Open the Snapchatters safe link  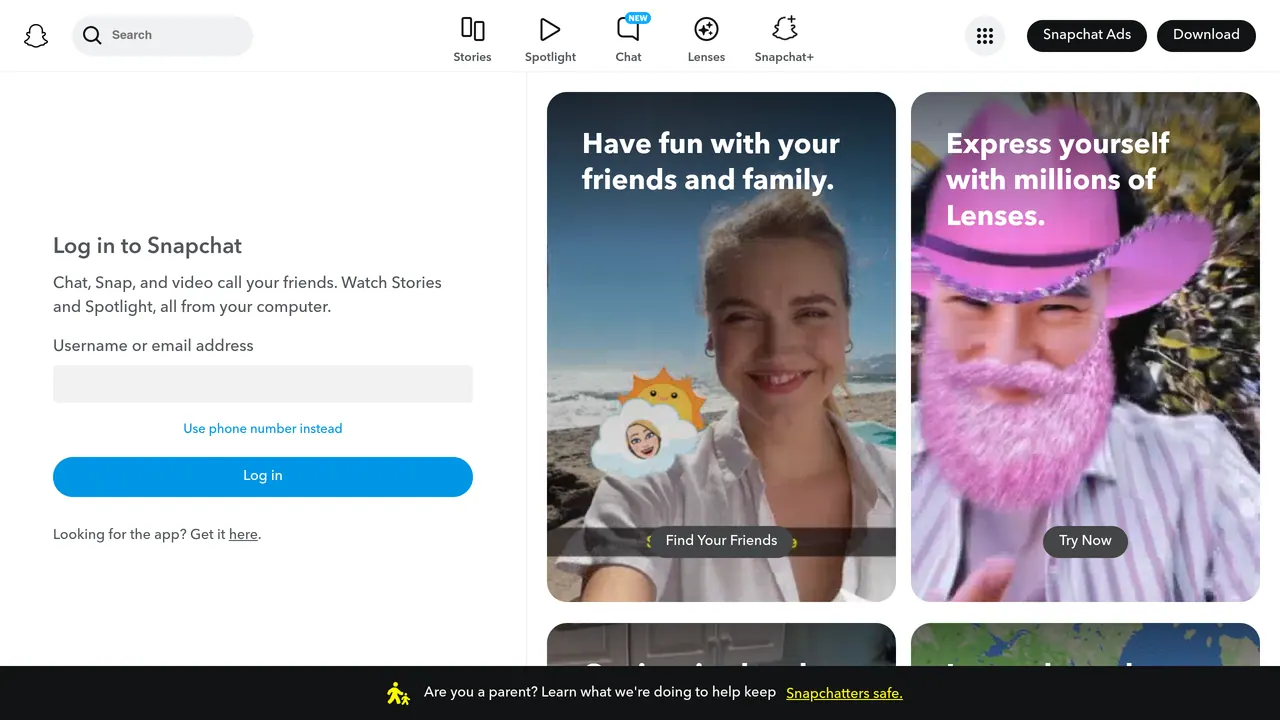click(844, 693)
